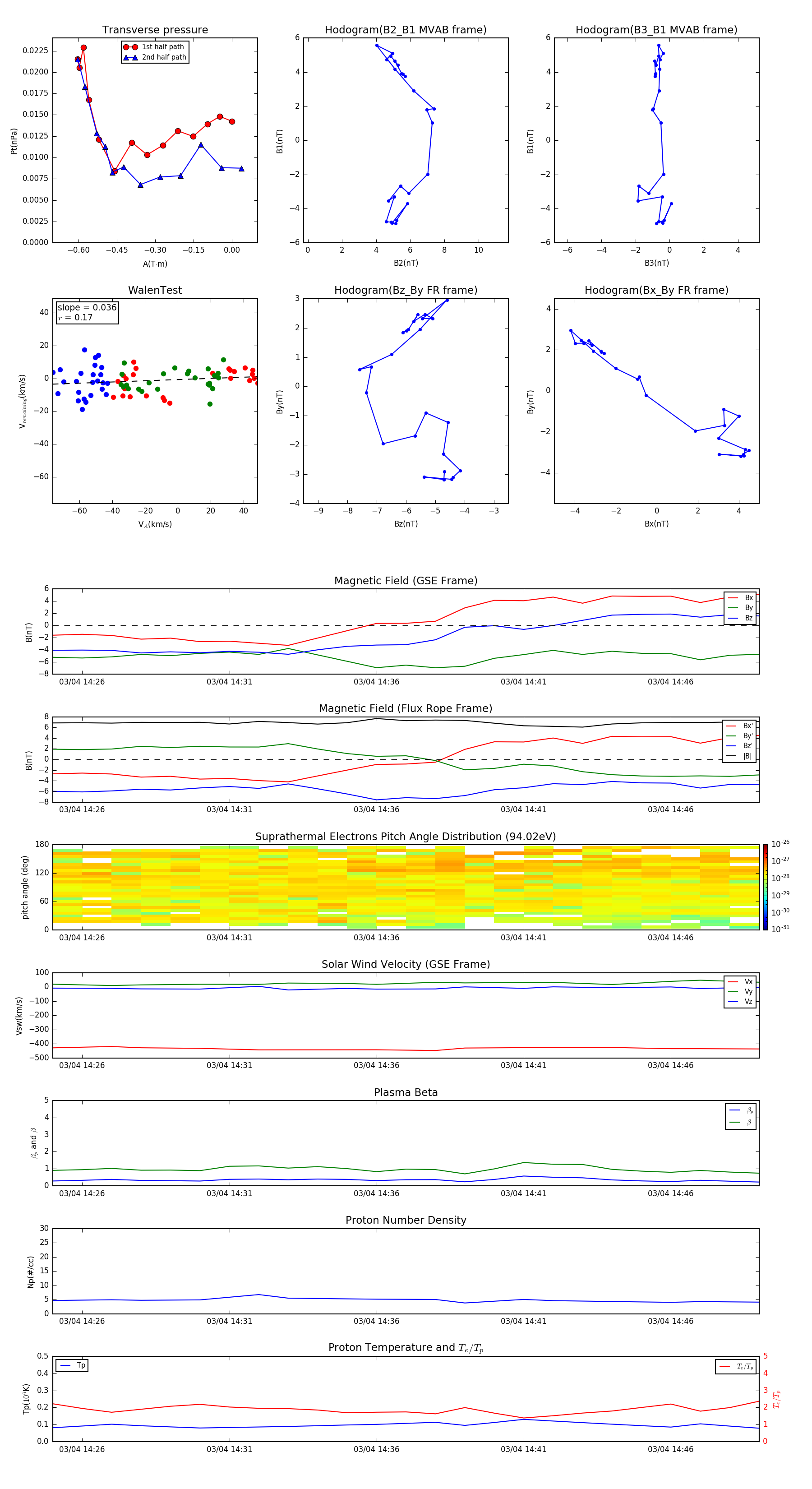Viewport: 812px width, 1489px height.
Task: Select the "1st half path" legend entry
Action: 155,47
